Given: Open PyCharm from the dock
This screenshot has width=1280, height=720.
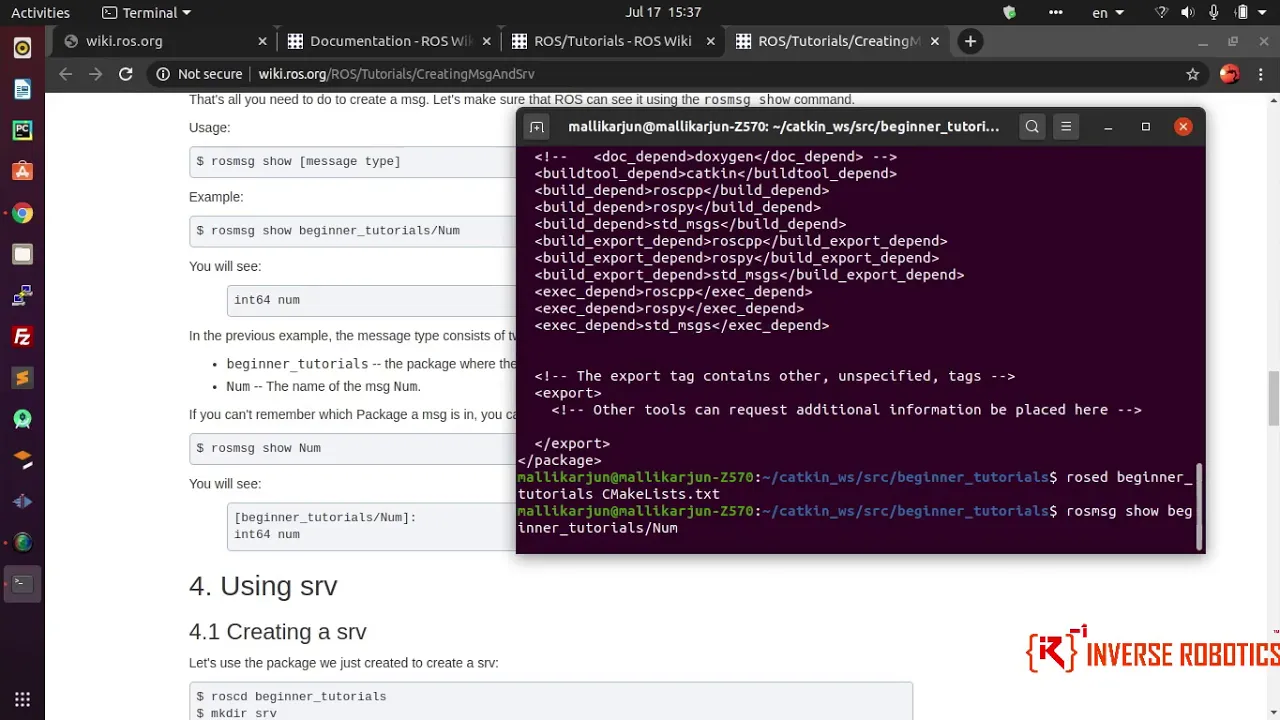Looking at the screenshot, I should point(22,130).
